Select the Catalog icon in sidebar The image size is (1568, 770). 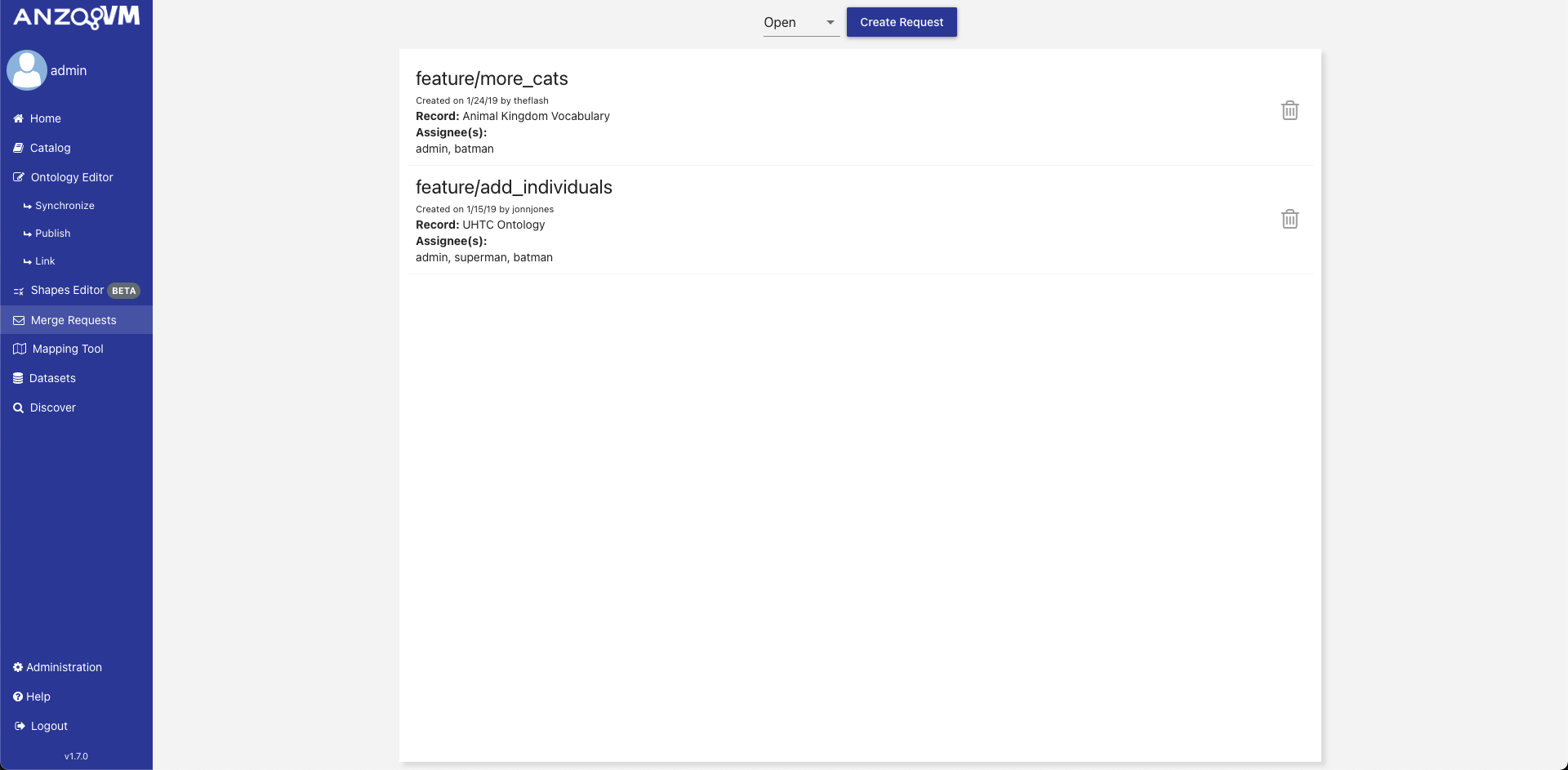17,148
